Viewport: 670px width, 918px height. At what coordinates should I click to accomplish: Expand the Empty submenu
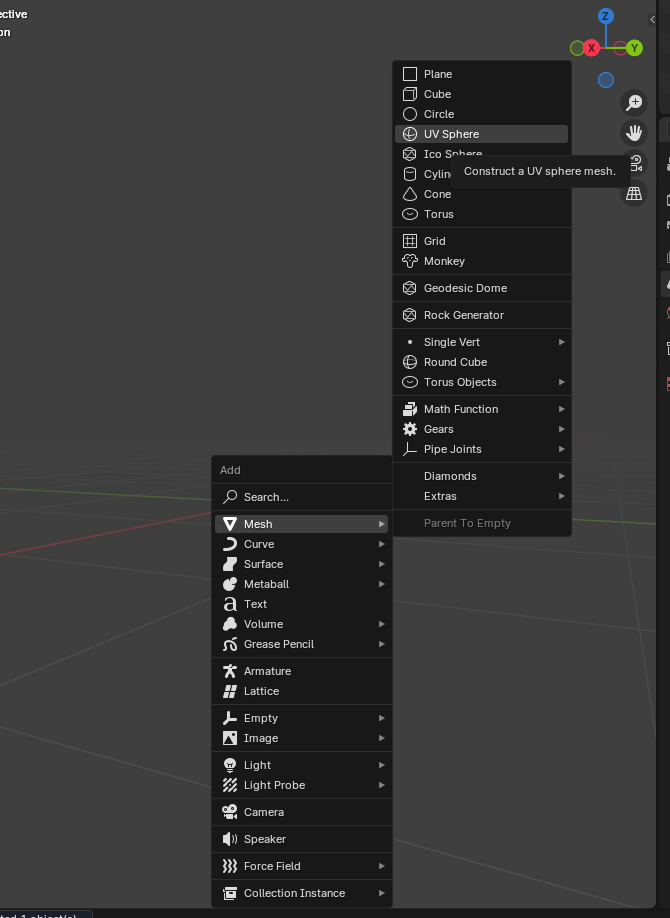(x=302, y=717)
